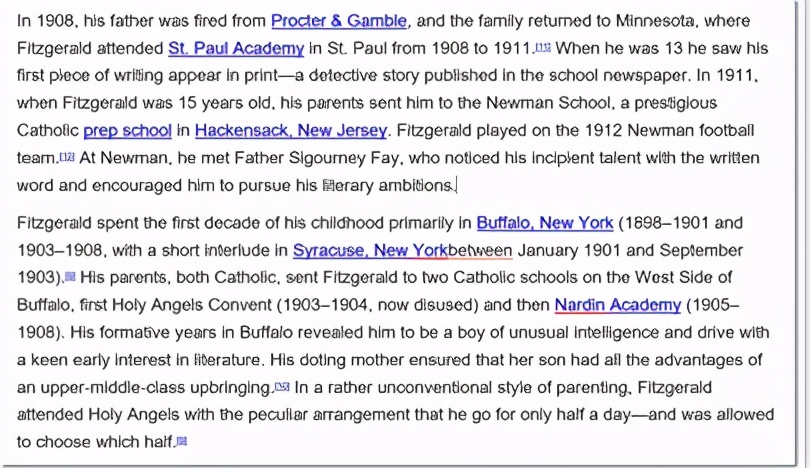The width and height of the screenshot is (810, 468).
Task: Click the footnote marker after "September 1903)."
Action: tap(70, 277)
